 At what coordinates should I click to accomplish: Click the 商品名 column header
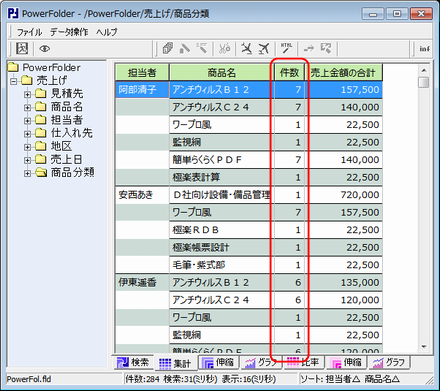222,72
